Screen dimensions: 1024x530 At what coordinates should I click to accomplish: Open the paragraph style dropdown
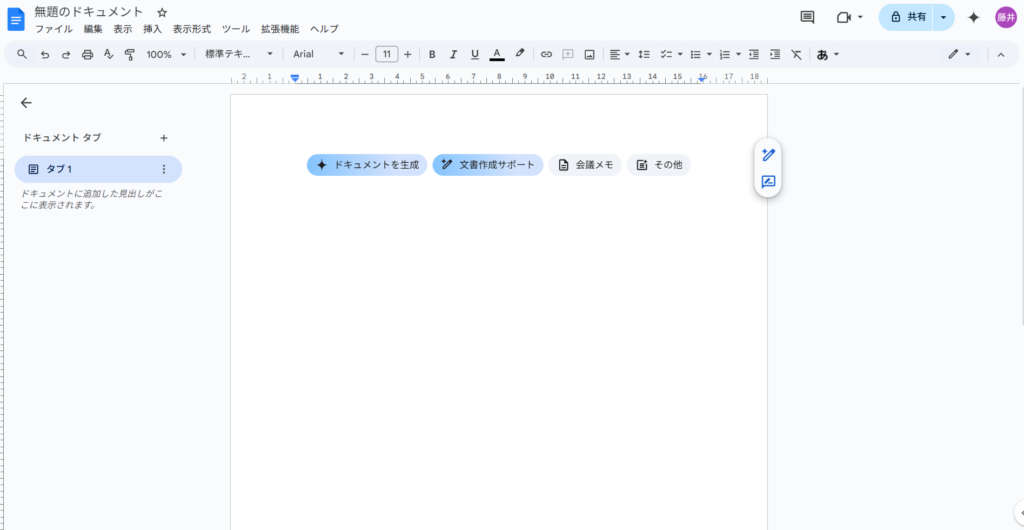pos(238,54)
